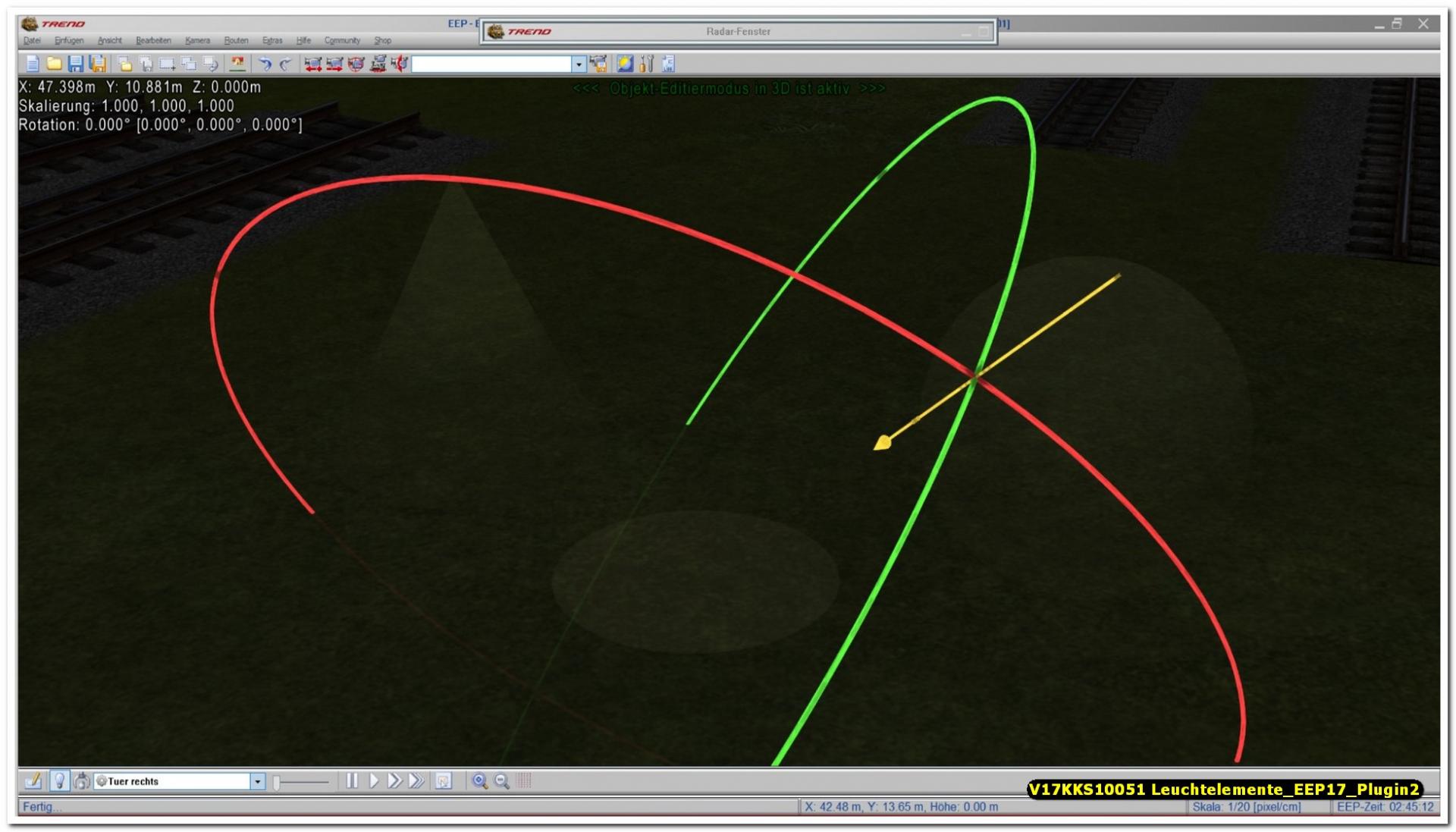Expand the top toolbar combo box arrow

(x=579, y=64)
